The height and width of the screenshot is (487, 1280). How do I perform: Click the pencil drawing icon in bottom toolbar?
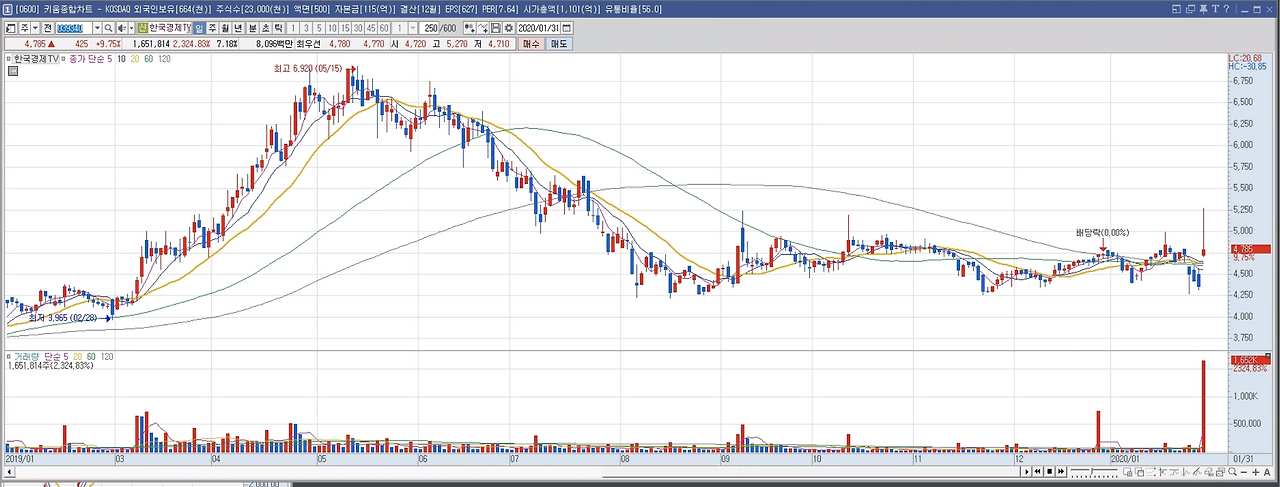coord(1196,471)
